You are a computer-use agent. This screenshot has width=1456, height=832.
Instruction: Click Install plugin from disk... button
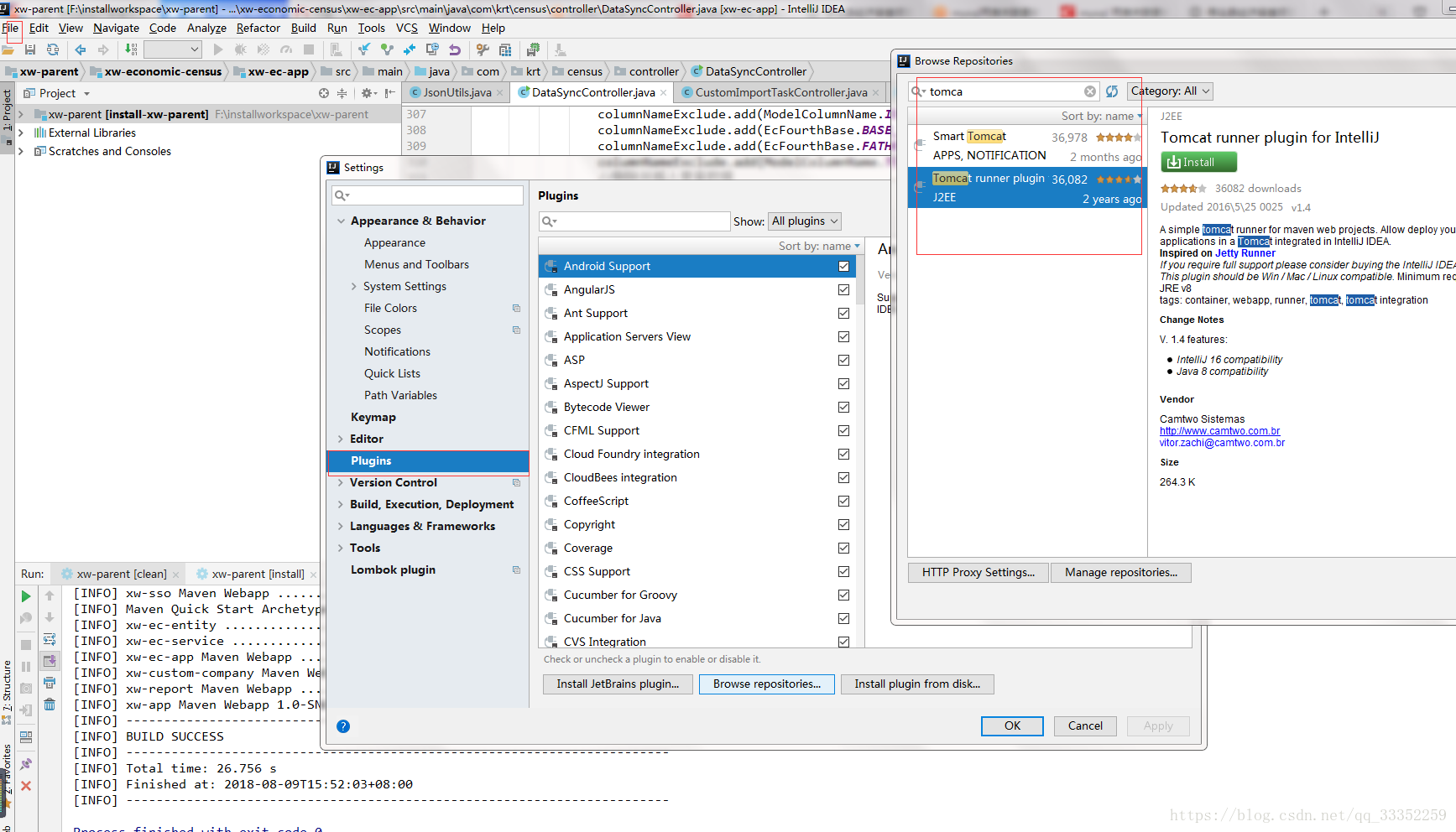917,684
